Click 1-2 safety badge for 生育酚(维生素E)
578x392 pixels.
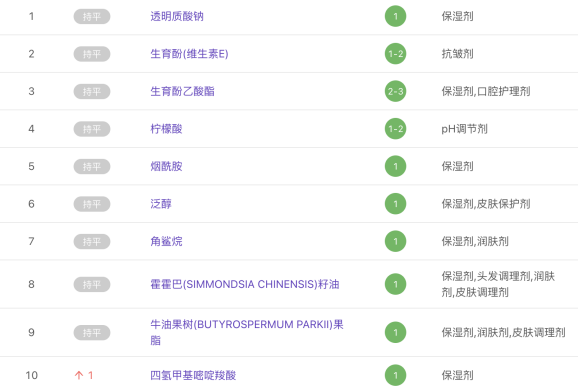(396, 54)
